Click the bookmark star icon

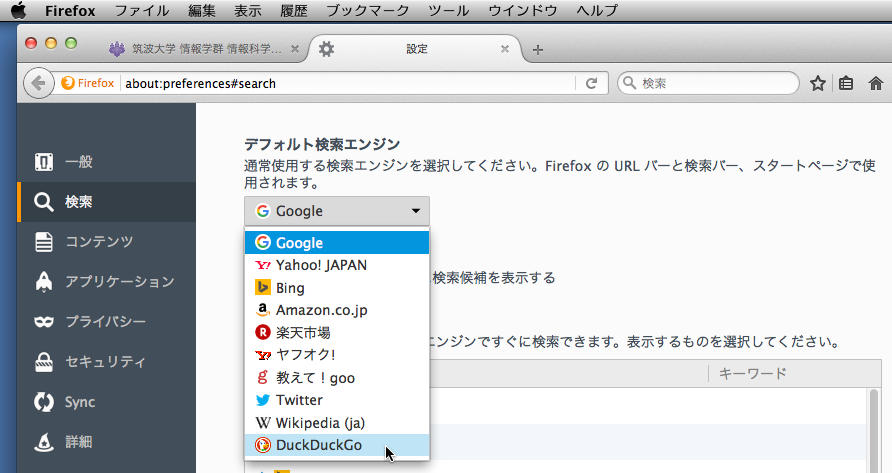tap(817, 83)
